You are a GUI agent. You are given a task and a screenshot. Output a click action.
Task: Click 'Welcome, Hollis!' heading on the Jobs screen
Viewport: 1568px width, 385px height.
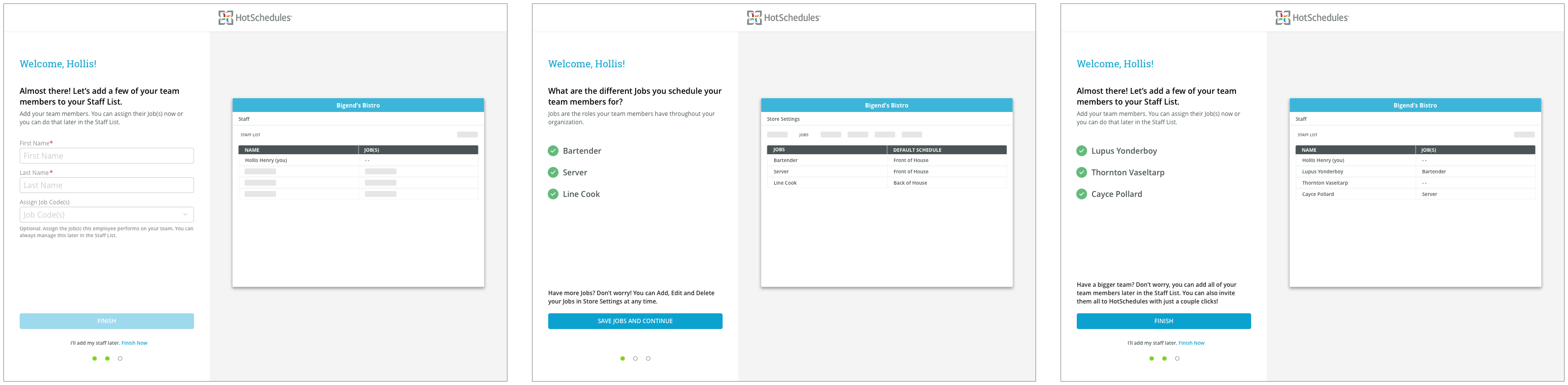click(586, 64)
